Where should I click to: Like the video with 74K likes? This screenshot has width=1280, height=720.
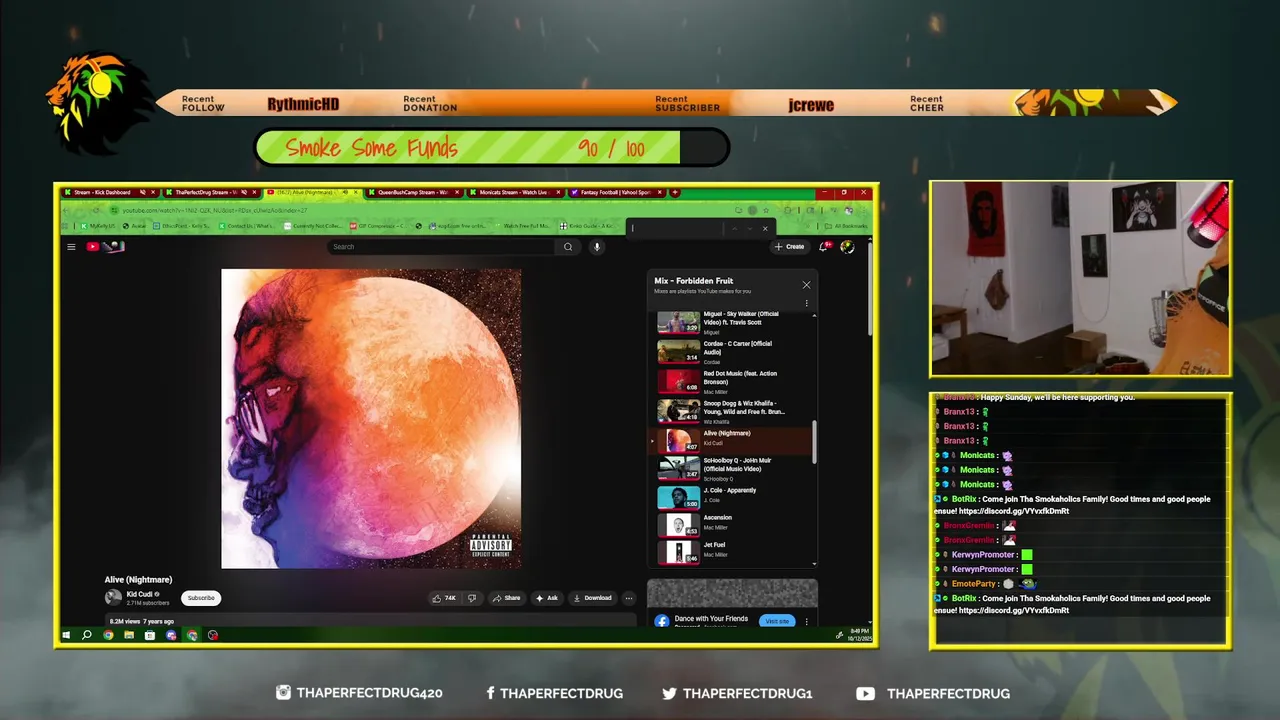(444, 598)
